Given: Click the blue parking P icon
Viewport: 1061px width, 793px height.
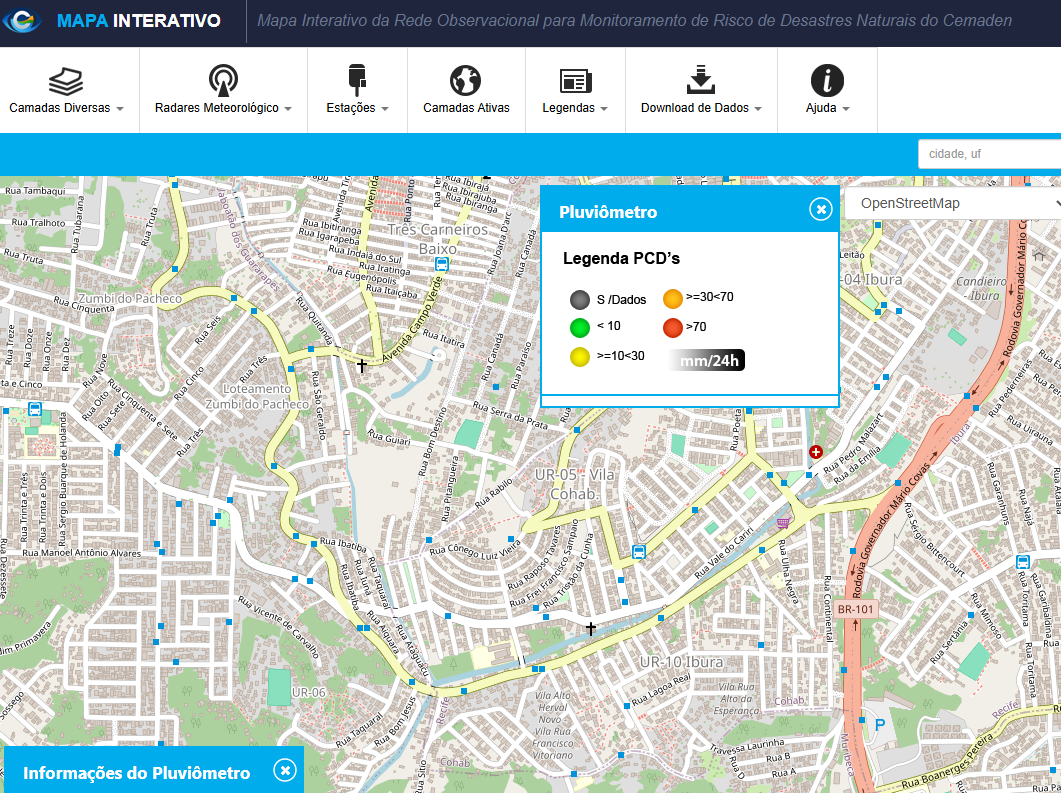Looking at the screenshot, I should [x=880, y=725].
